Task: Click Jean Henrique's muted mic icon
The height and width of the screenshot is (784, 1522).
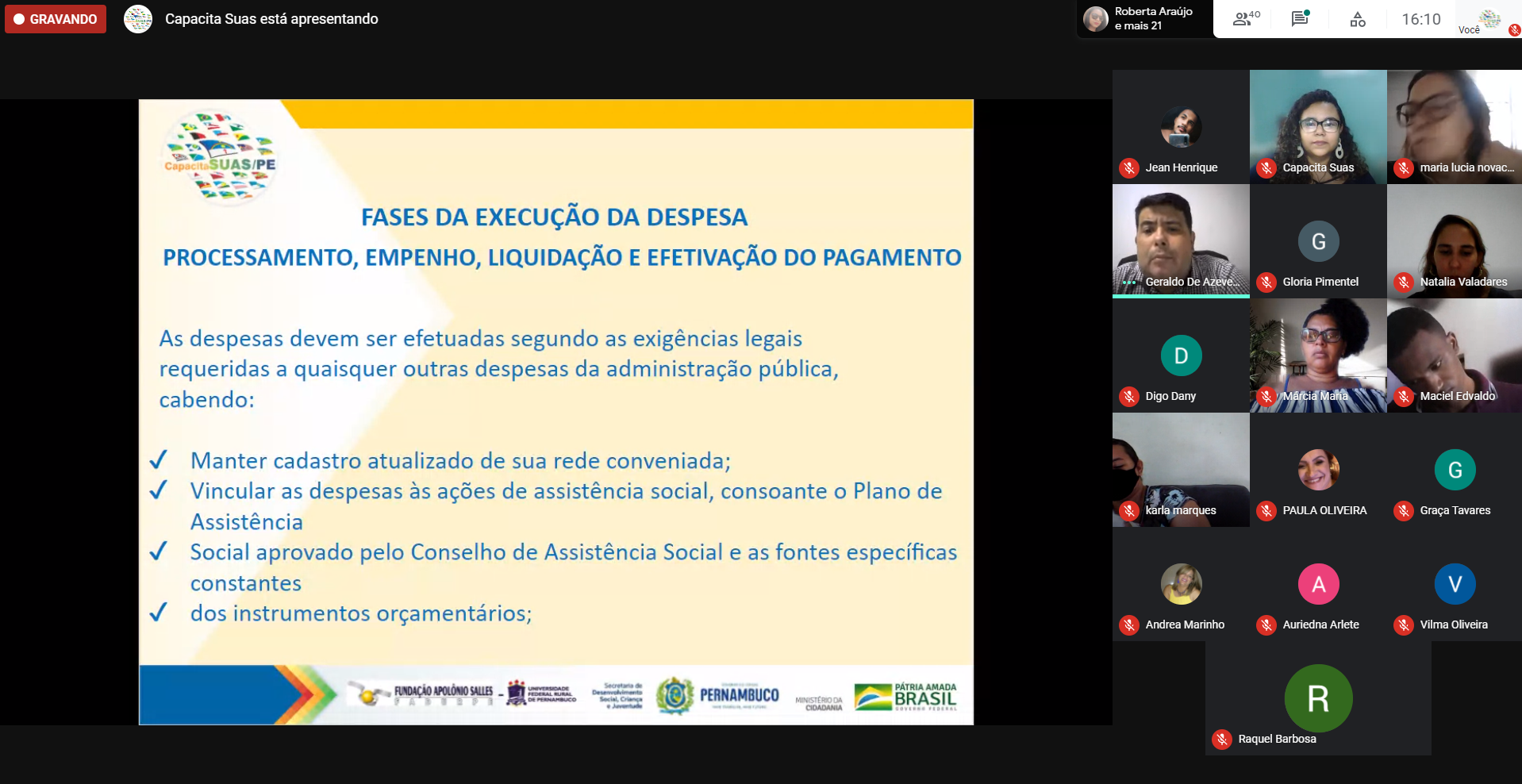Action: tap(1129, 168)
